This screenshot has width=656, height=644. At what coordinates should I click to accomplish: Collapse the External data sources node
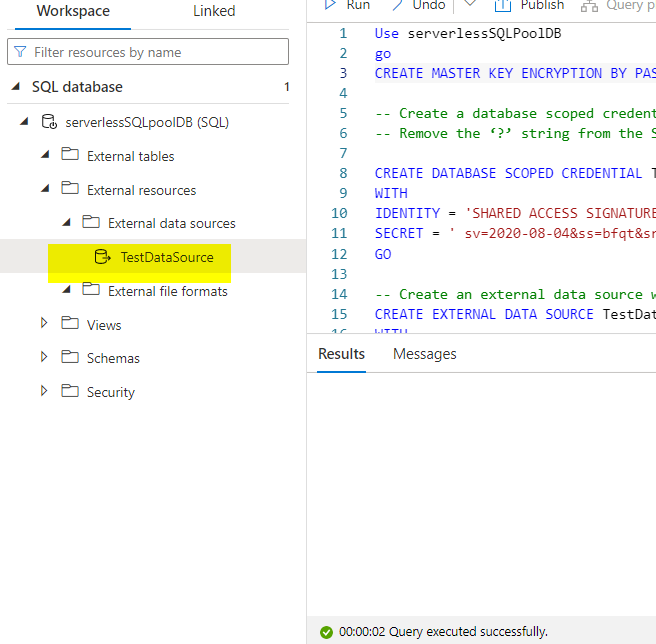(66, 222)
